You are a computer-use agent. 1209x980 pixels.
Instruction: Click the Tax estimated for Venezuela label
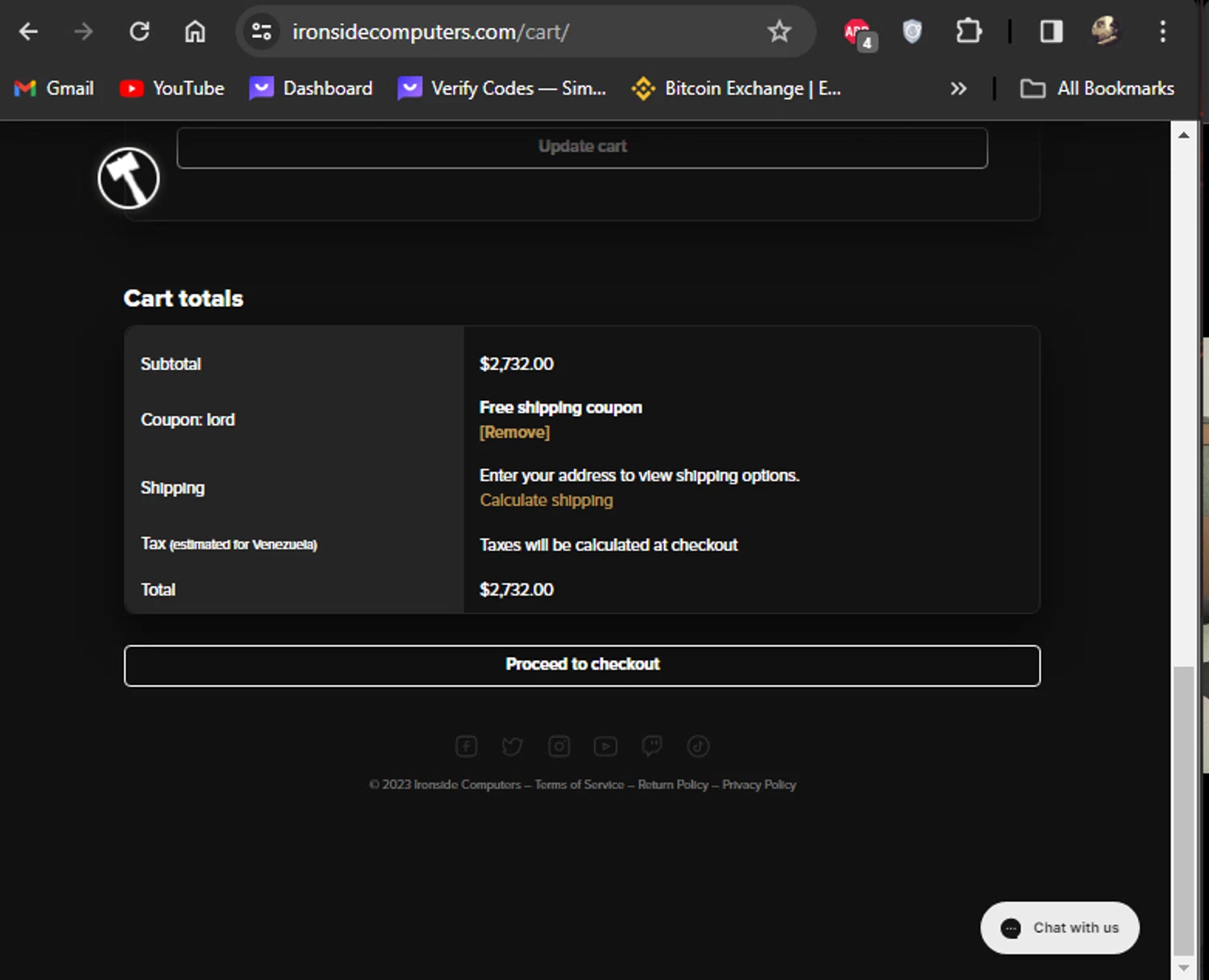point(229,545)
